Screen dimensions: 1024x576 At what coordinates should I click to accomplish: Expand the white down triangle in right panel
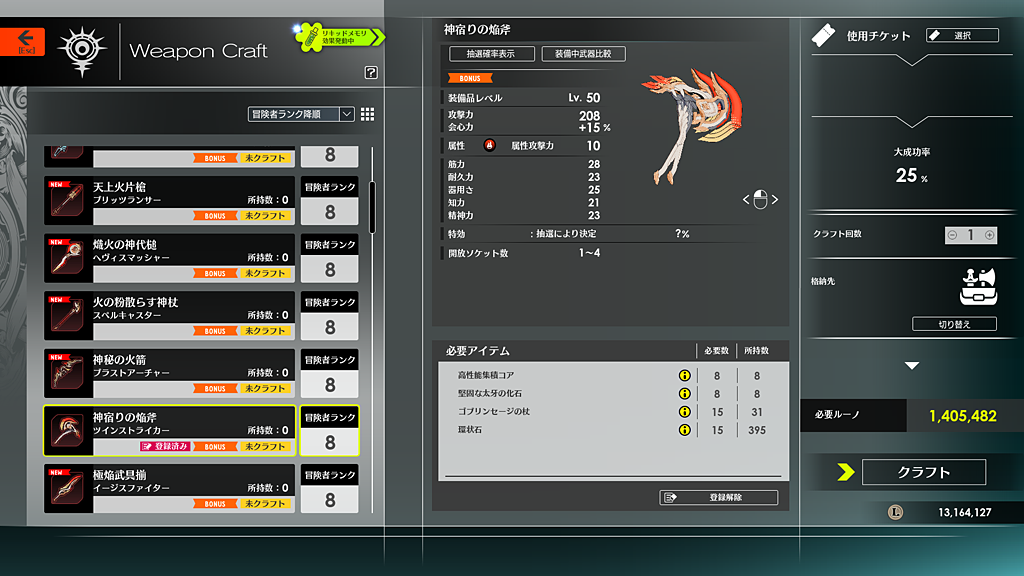pyautogui.click(x=912, y=366)
